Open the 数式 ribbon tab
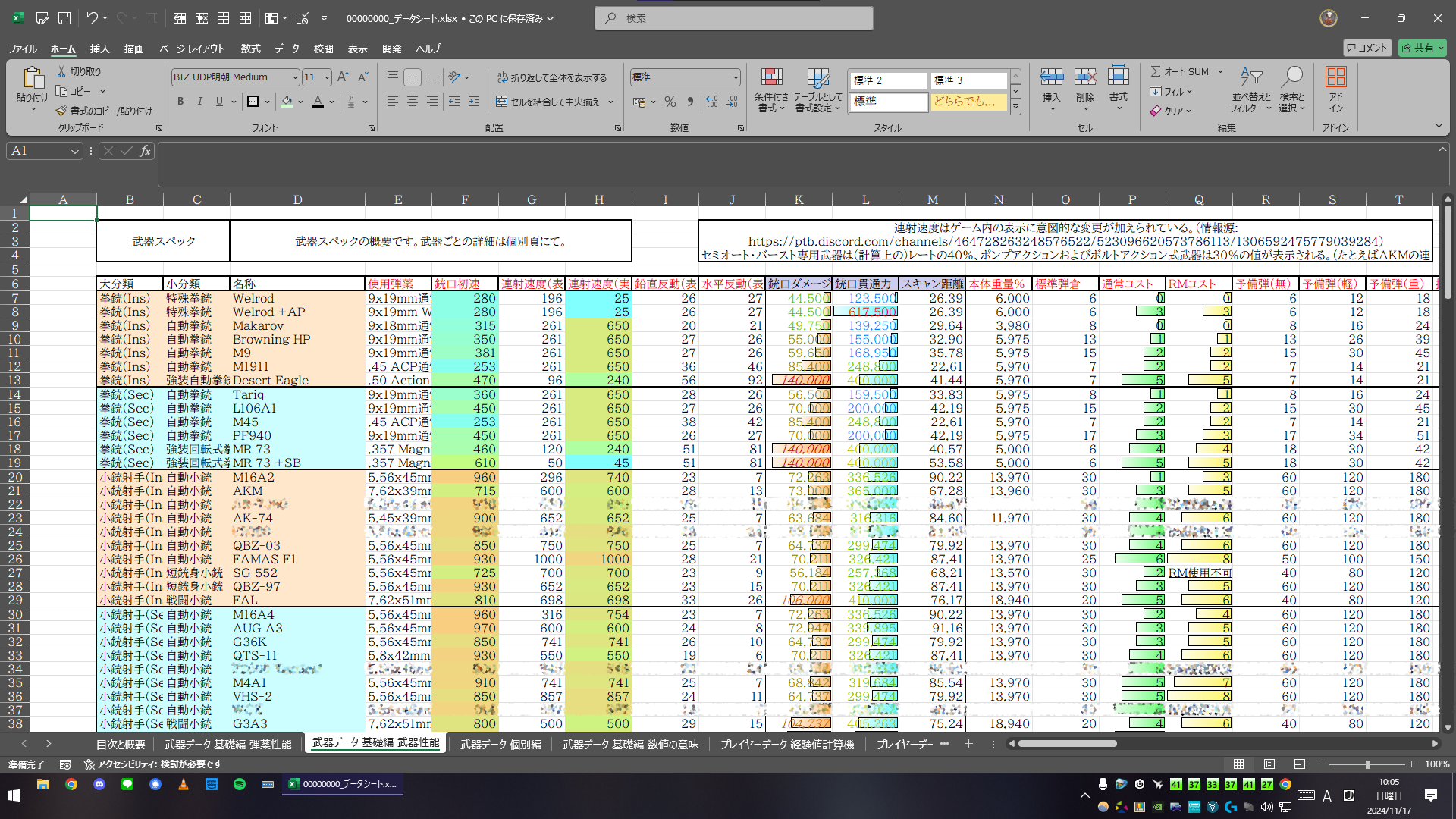 (x=250, y=49)
